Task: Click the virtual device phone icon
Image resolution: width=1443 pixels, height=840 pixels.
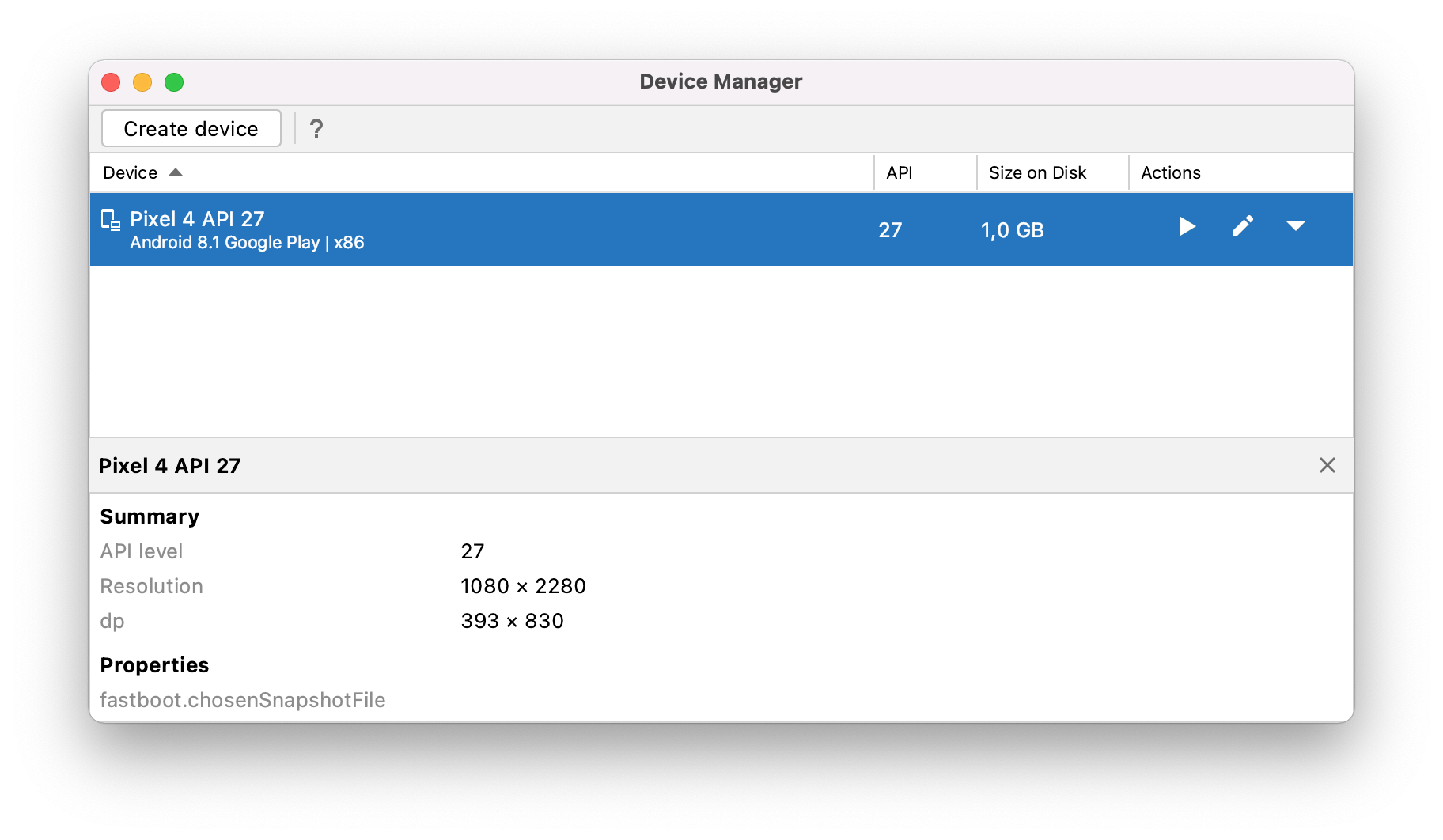Action: click(111, 220)
